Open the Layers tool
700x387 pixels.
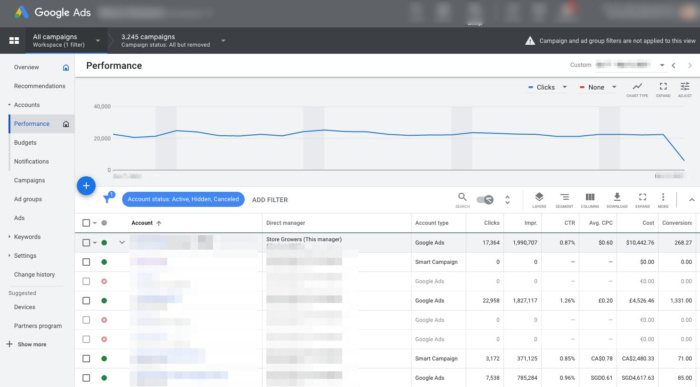(539, 200)
